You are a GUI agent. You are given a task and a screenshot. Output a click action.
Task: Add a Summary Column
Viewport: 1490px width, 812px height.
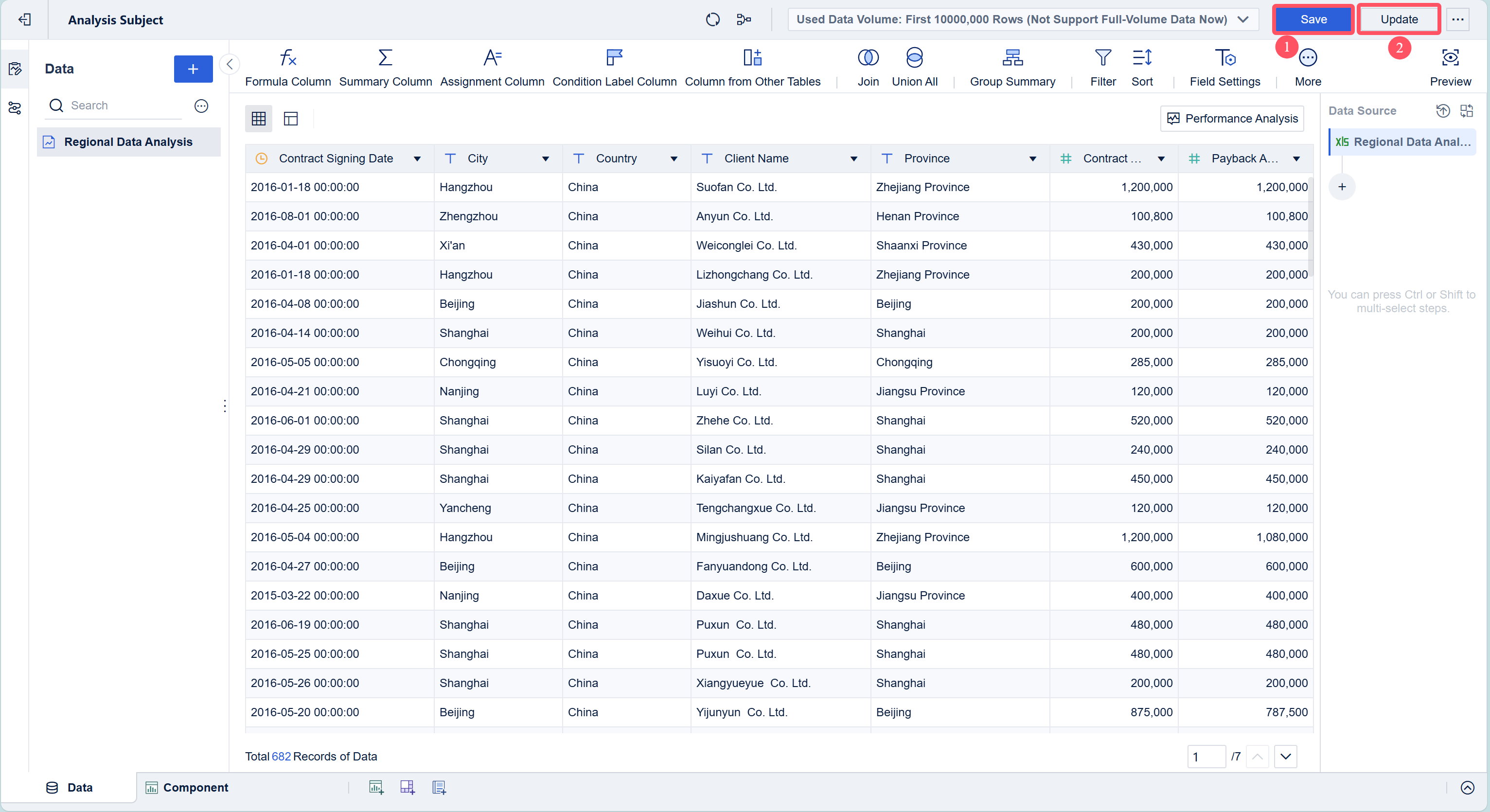tap(385, 68)
